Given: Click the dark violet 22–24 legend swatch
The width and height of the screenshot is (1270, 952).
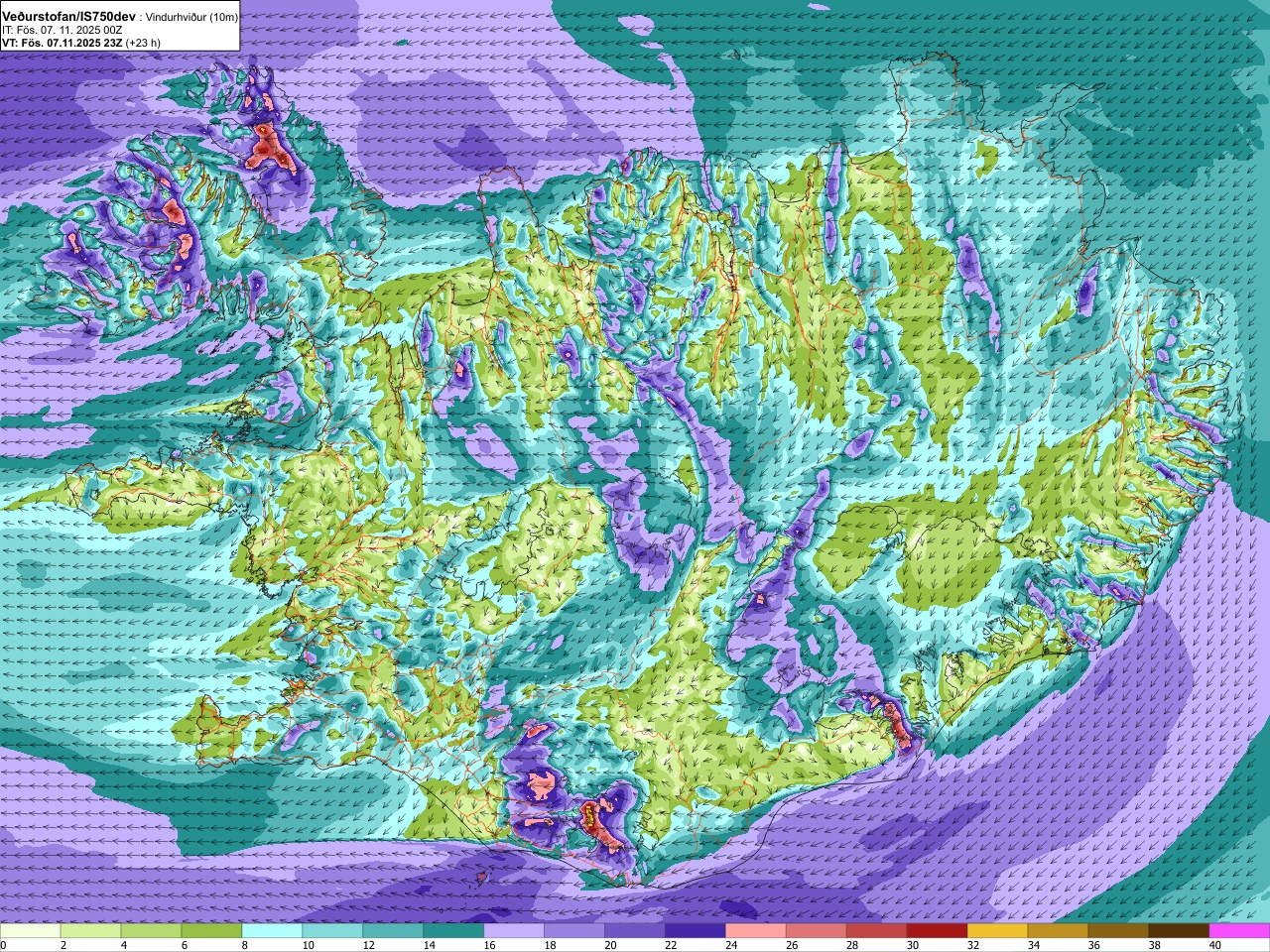Looking at the screenshot, I should 696,932.
